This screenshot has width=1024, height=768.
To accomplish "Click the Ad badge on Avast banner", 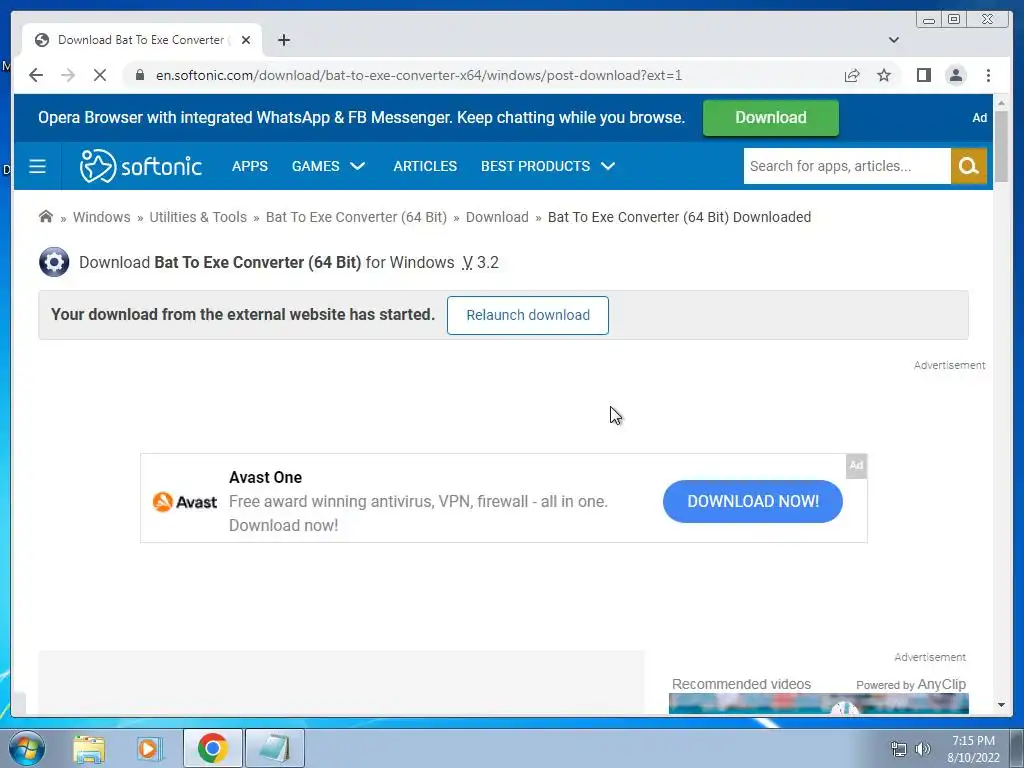I will tap(856, 466).
